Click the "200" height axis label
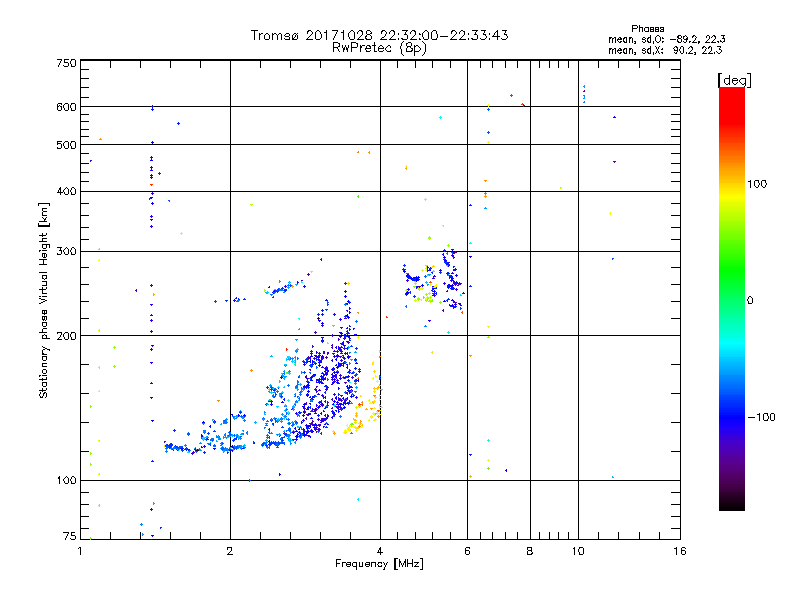Image resolution: width=800 pixels, height=600 pixels. (x=67, y=336)
